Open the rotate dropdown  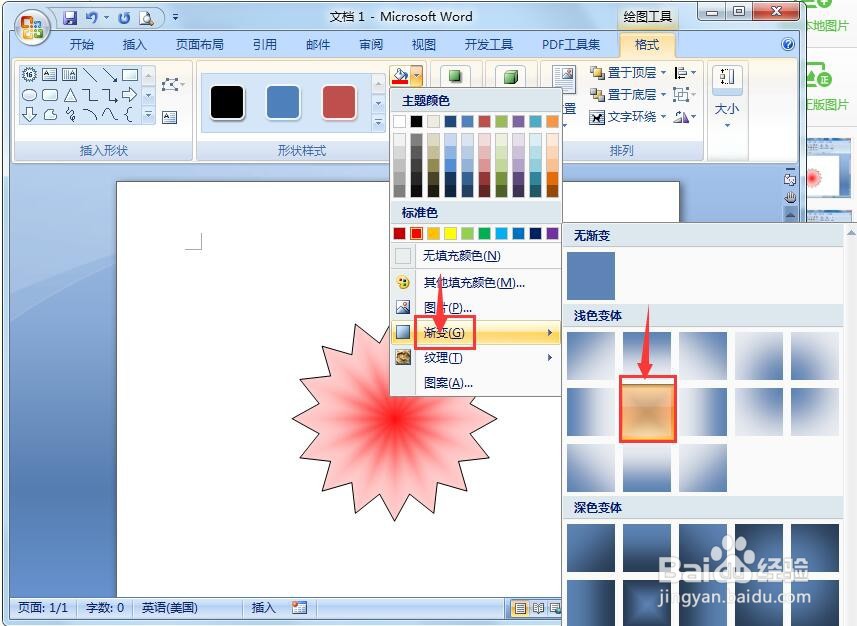[x=685, y=116]
